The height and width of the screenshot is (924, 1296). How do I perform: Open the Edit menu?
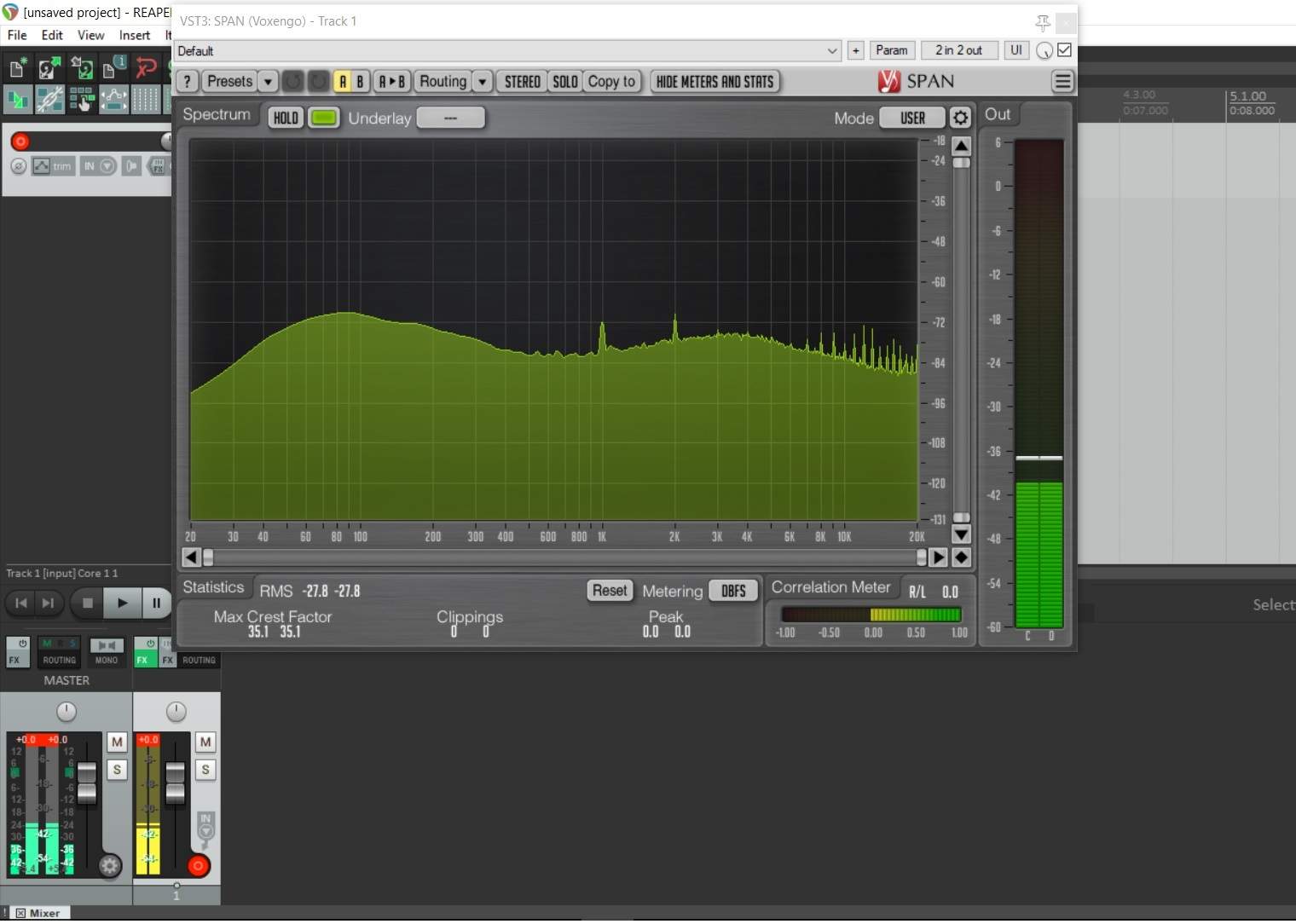(x=52, y=35)
